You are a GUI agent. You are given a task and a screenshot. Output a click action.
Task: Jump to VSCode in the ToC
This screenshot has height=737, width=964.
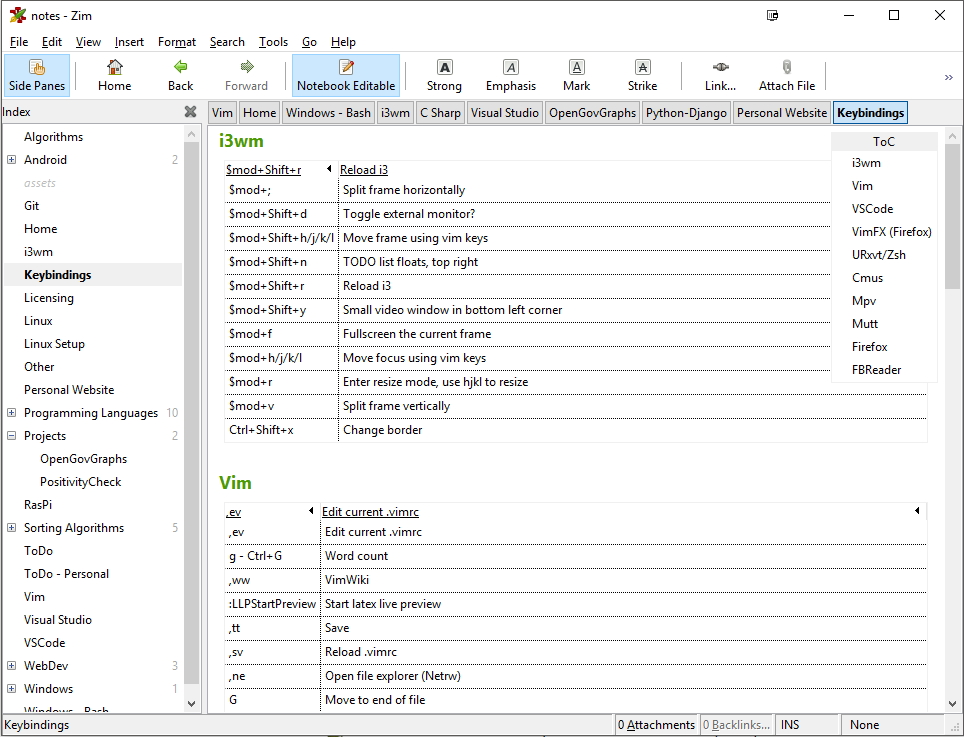872,209
